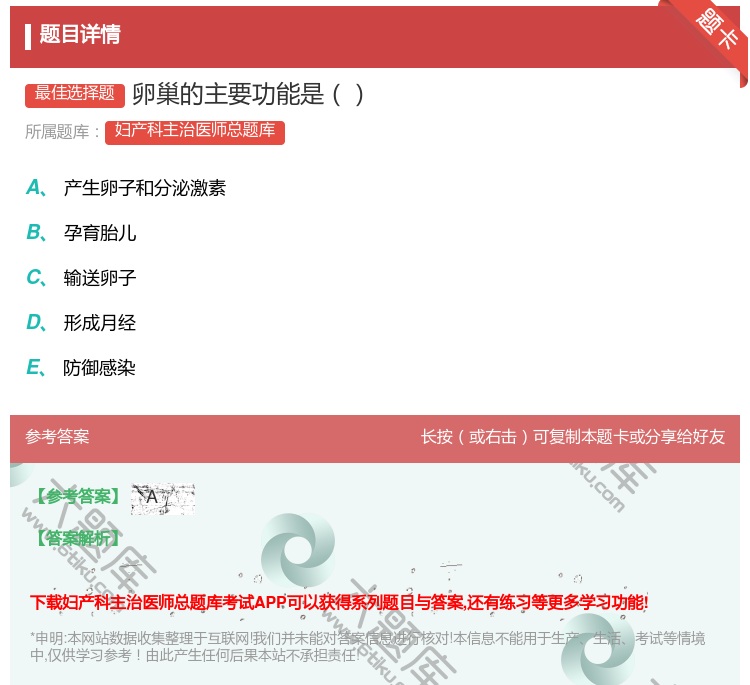
Task: Choose the answer text 孕育胎儿
Action: coord(100,233)
